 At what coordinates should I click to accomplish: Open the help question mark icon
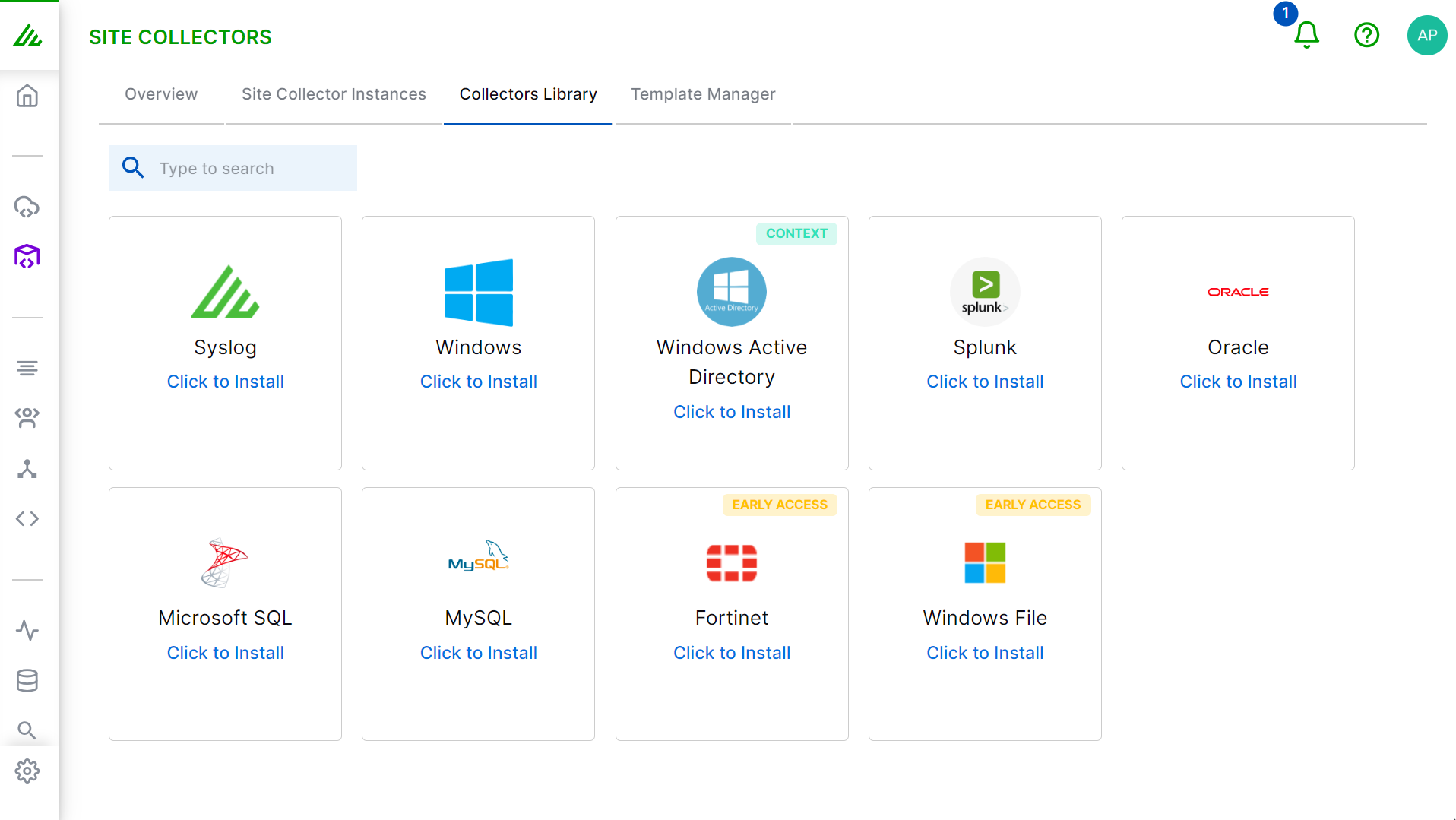(1366, 35)
